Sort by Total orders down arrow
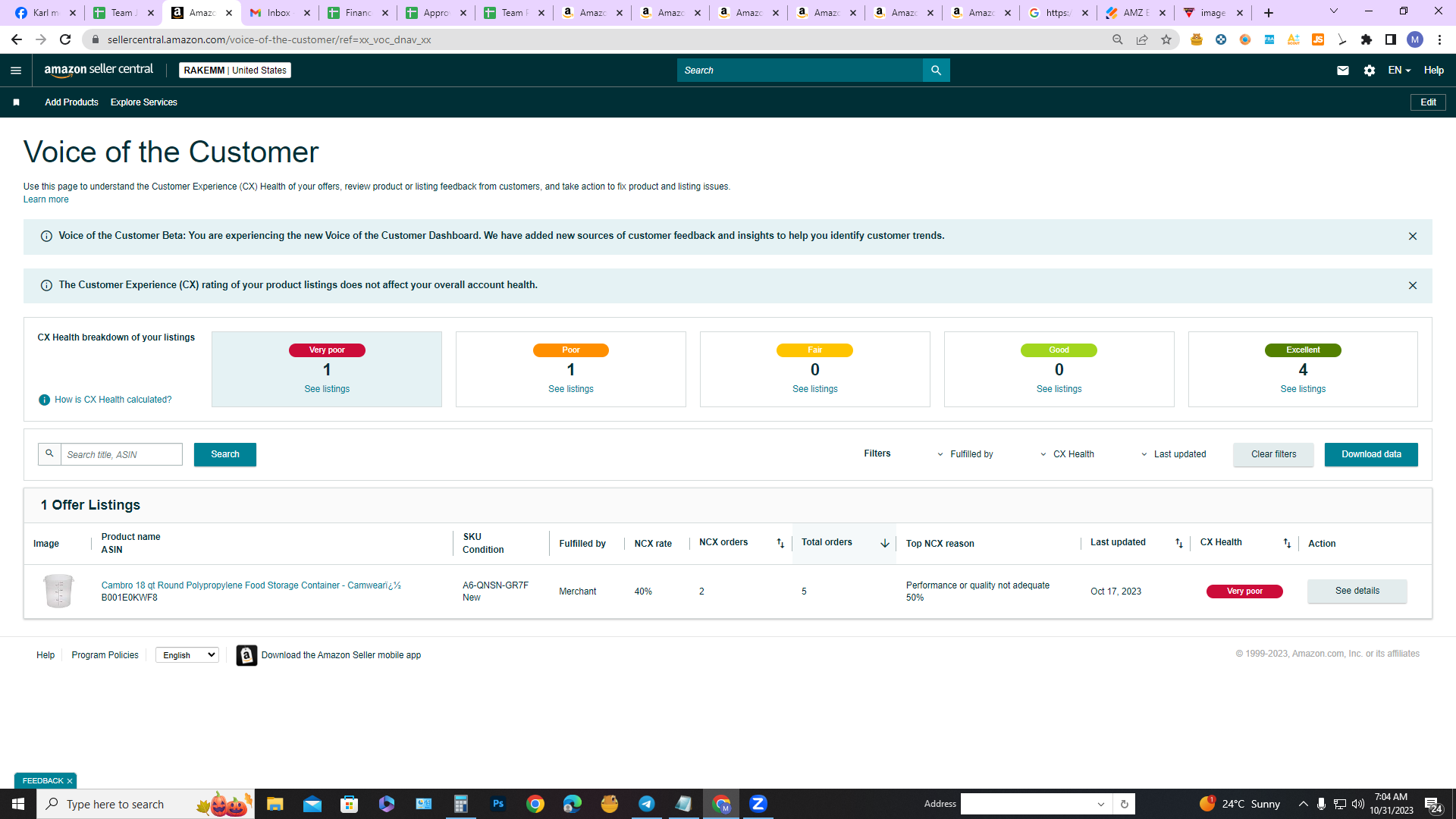The height and width of the screenshot is (819, 1456). point(884,543)
